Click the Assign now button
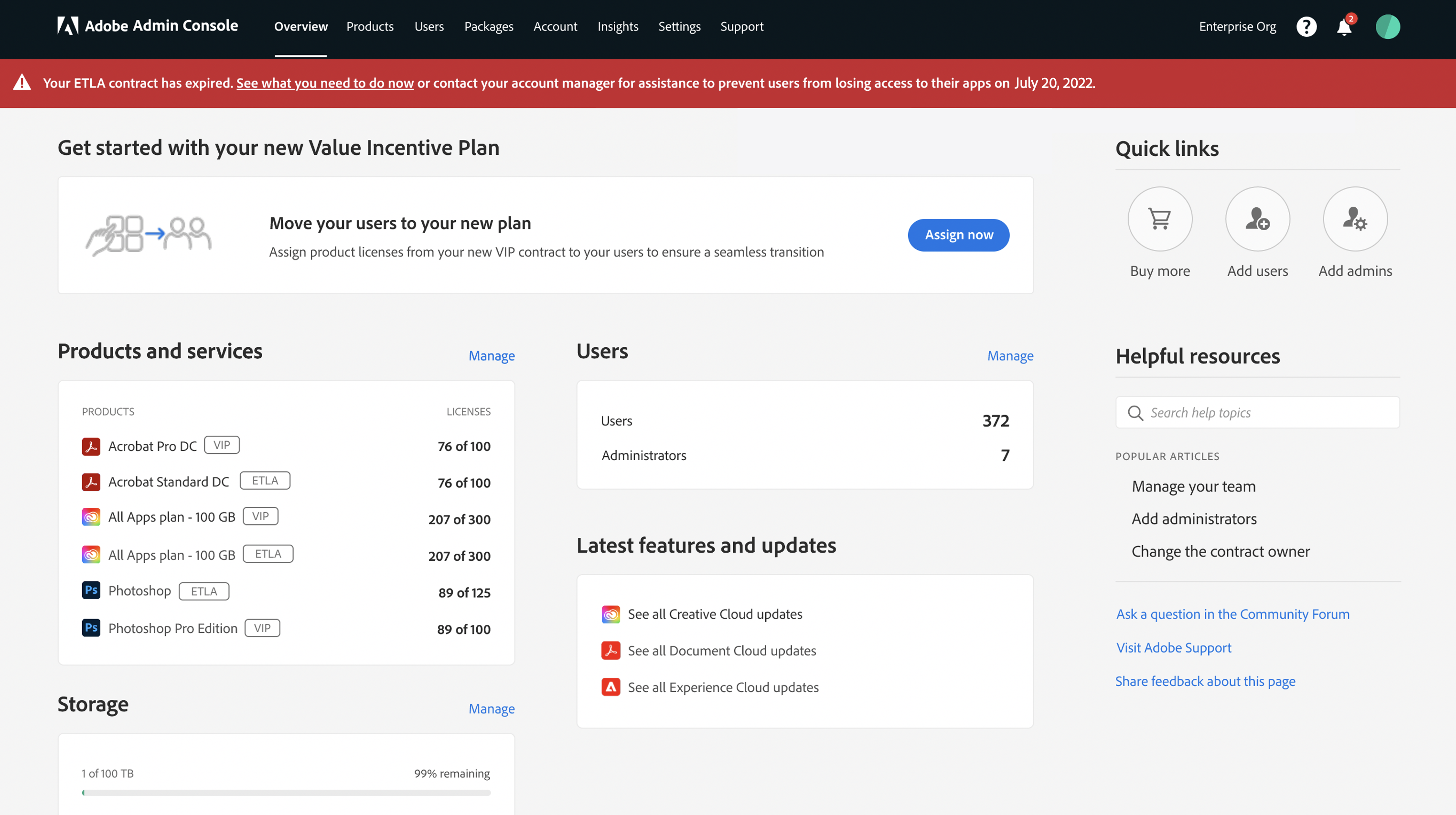 pos(958,235)
